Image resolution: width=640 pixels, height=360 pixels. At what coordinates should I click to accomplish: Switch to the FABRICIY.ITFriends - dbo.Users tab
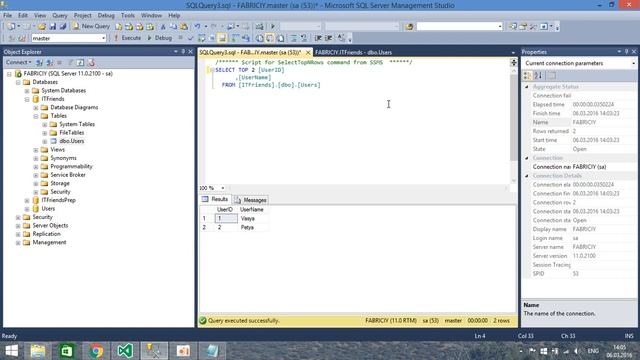click(353, 52)
